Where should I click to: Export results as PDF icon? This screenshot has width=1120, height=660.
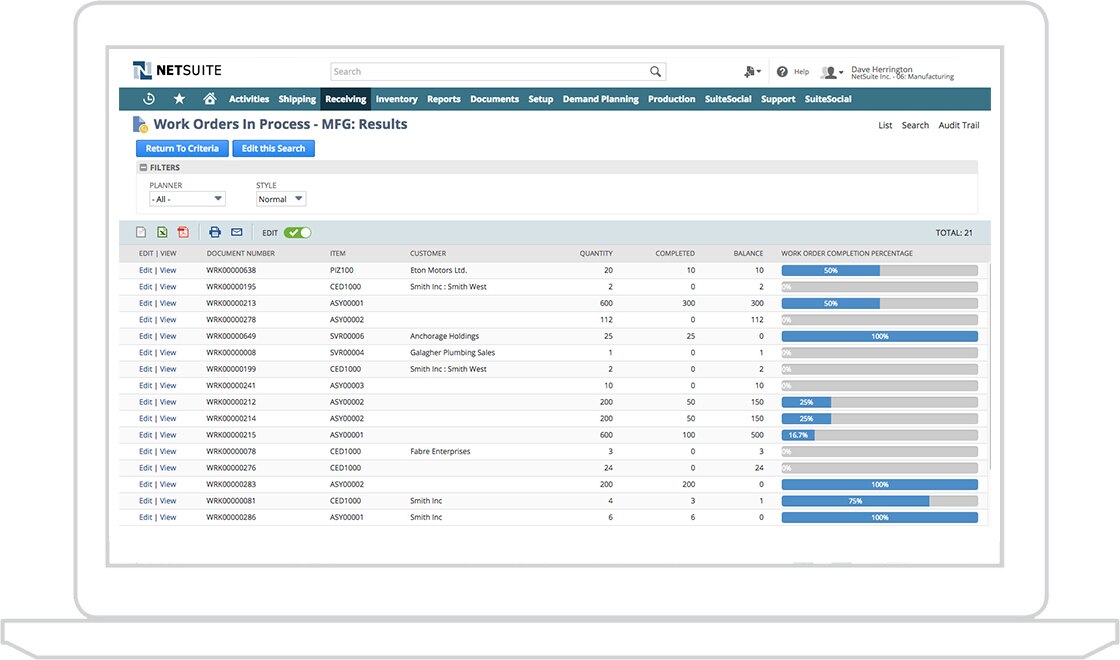tap(183, 232)
